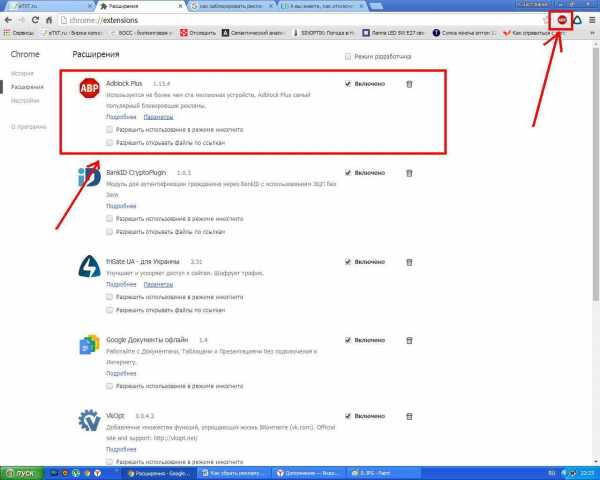Remove VkOpt via trash icon
This screenshot has width=600, height=480.
pyautogui.click(x=409, y=416)
